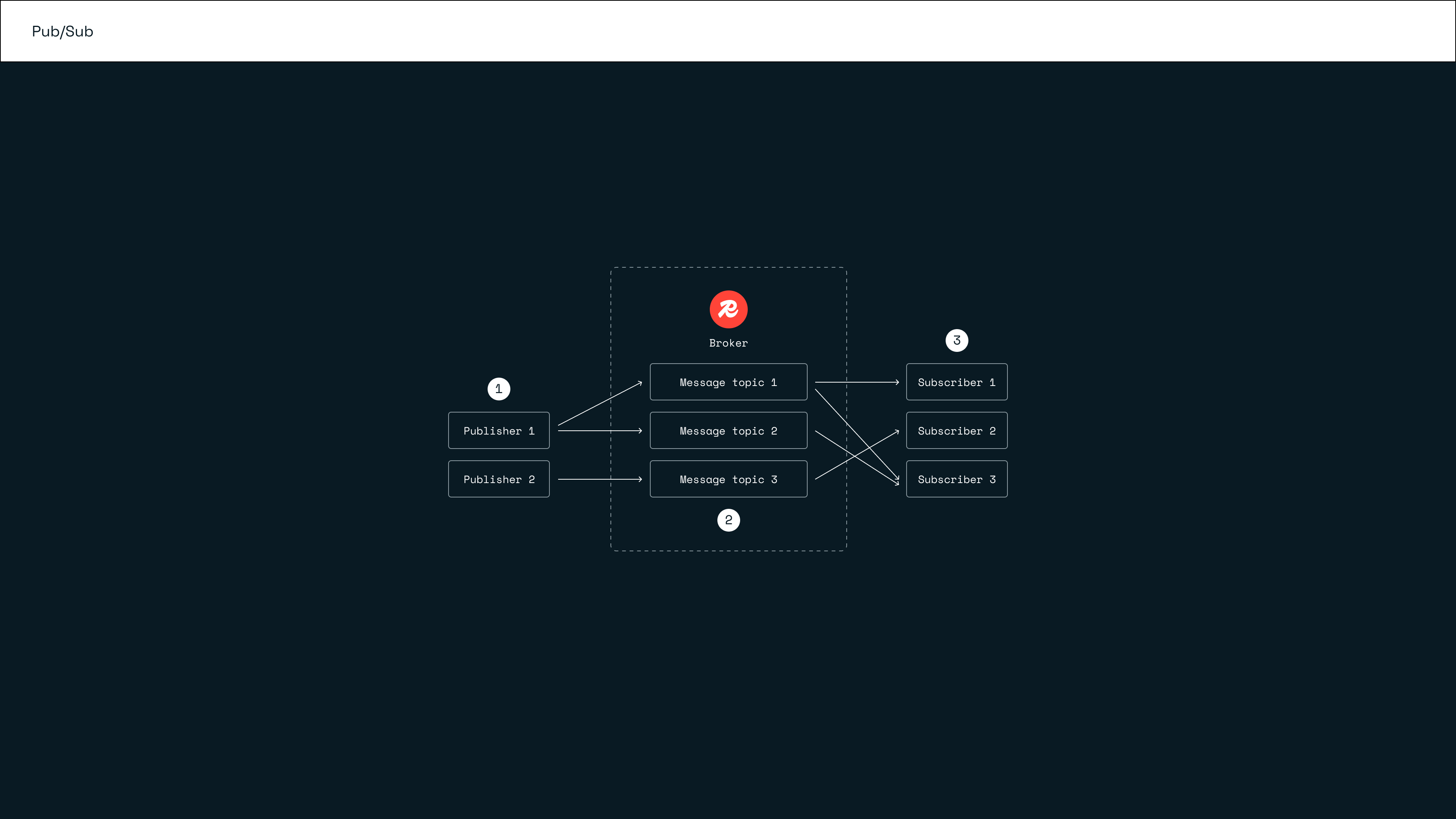1456x819 pixels.
Task: Select the Publisher 1 box
Action: click(499, 431)
